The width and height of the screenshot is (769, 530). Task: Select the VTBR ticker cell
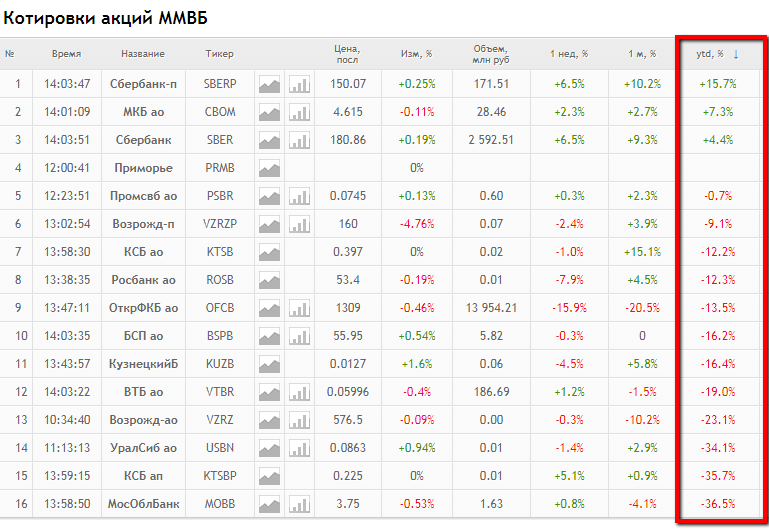tap(220, 392)
